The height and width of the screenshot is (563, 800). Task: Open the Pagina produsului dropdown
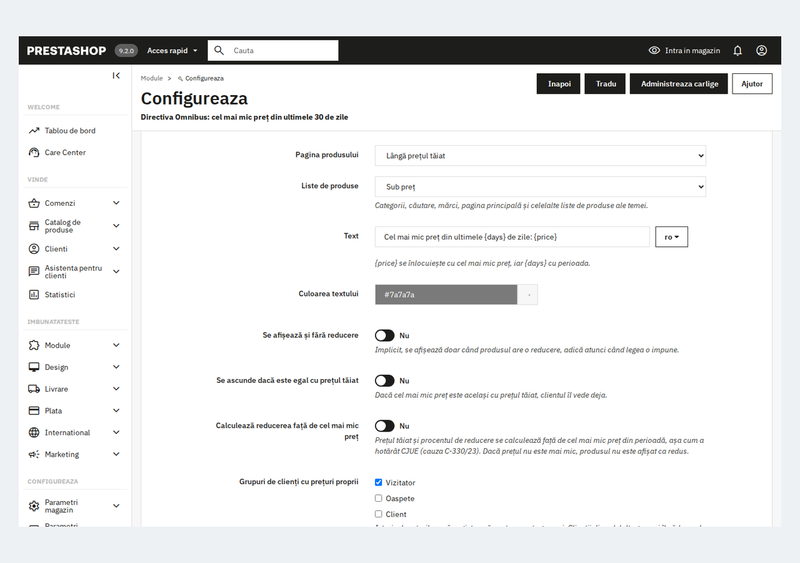point(540,156)
